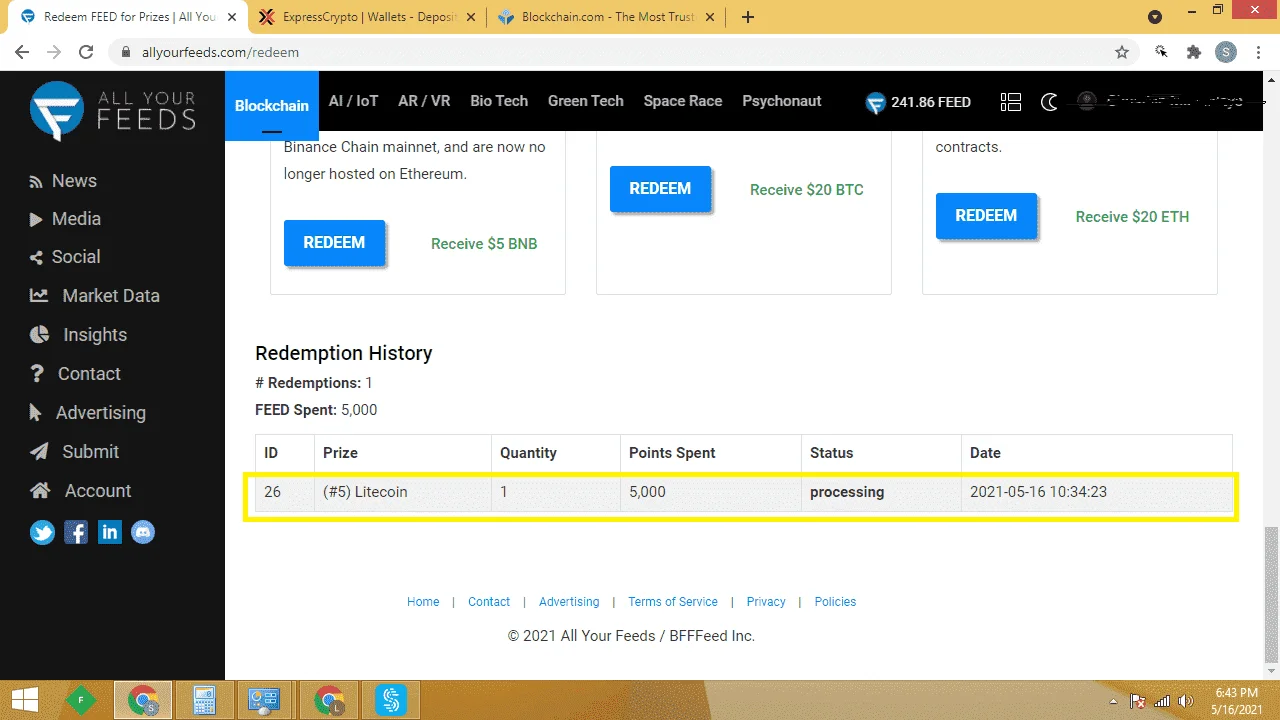The image size is (1280, 720).
Task: Open the Submit sidebar page
Action: pos(75,452)
